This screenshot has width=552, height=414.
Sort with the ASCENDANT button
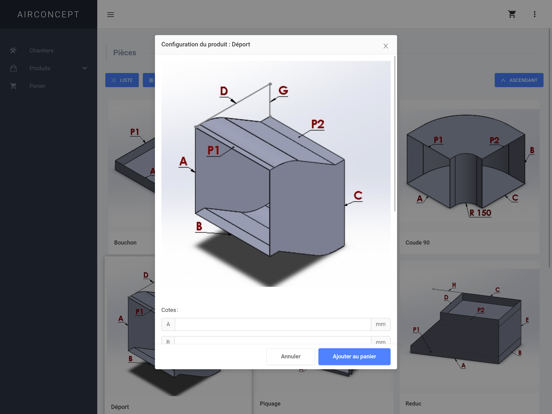click(519, 80)
